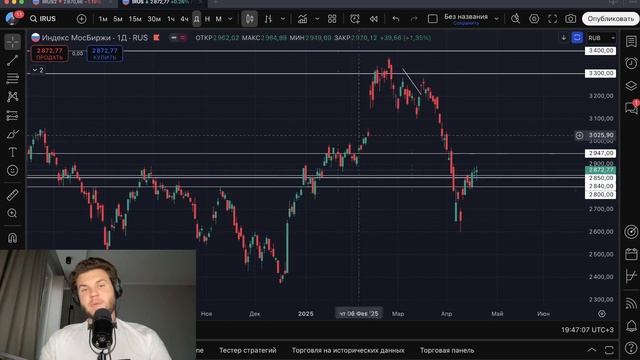The width and height of the screenshot is (640, 360).
Task: Open the Торговая панель tab
Action: [447, 350]
